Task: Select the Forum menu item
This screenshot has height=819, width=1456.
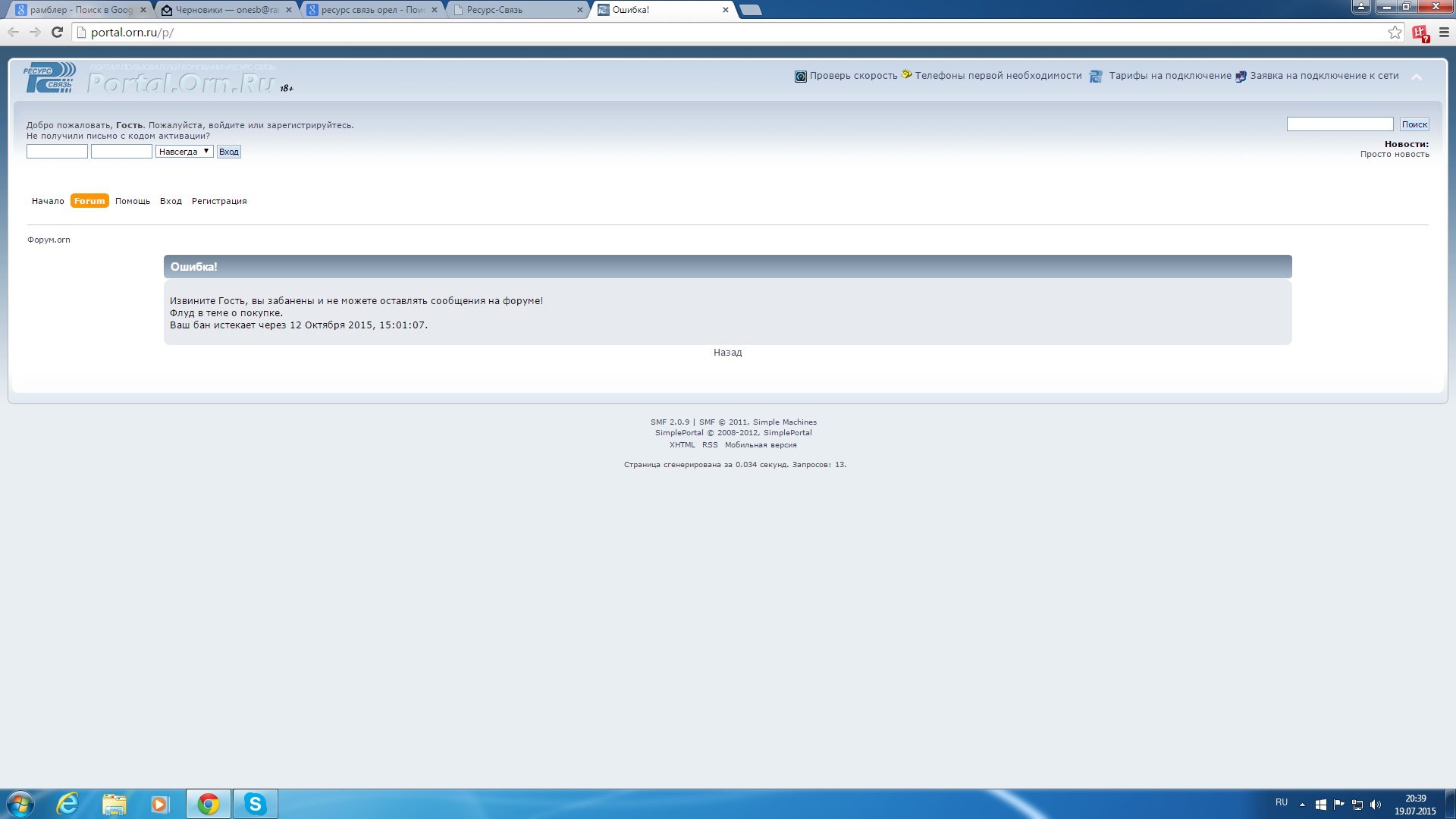Action: [x=89, y=201]
